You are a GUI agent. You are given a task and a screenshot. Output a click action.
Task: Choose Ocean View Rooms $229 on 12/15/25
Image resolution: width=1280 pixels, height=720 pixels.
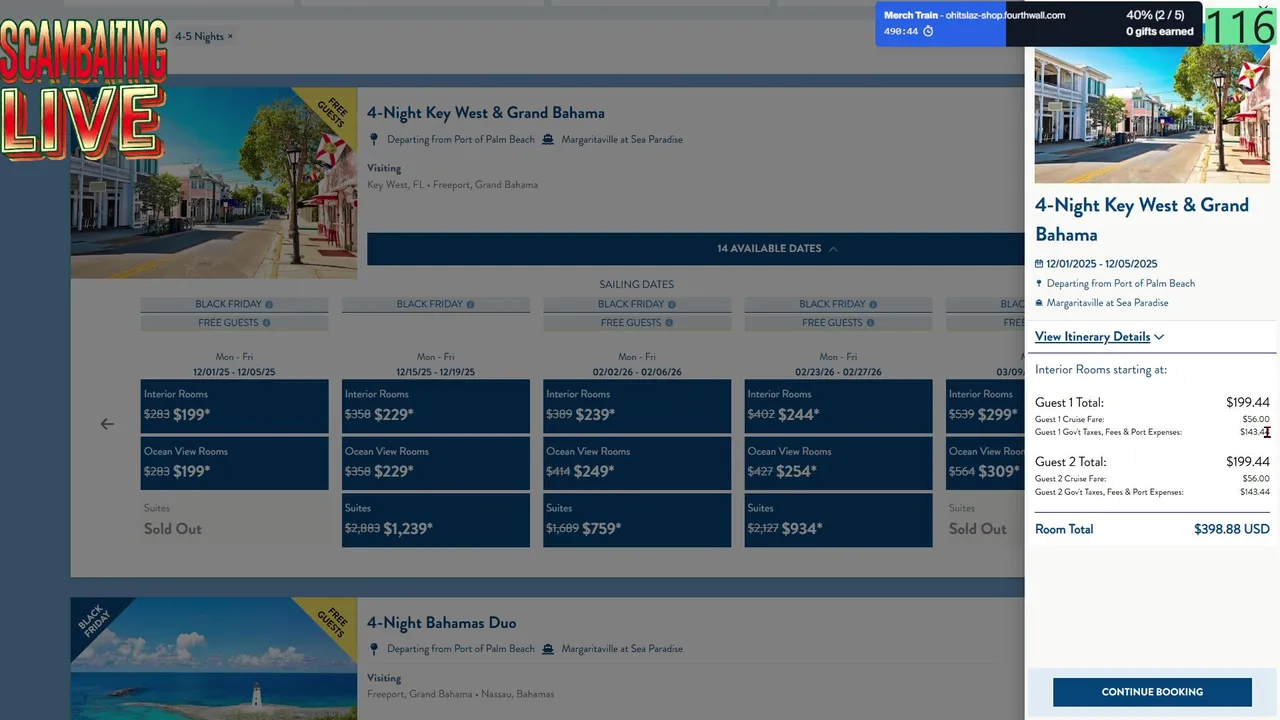(436, 463)
